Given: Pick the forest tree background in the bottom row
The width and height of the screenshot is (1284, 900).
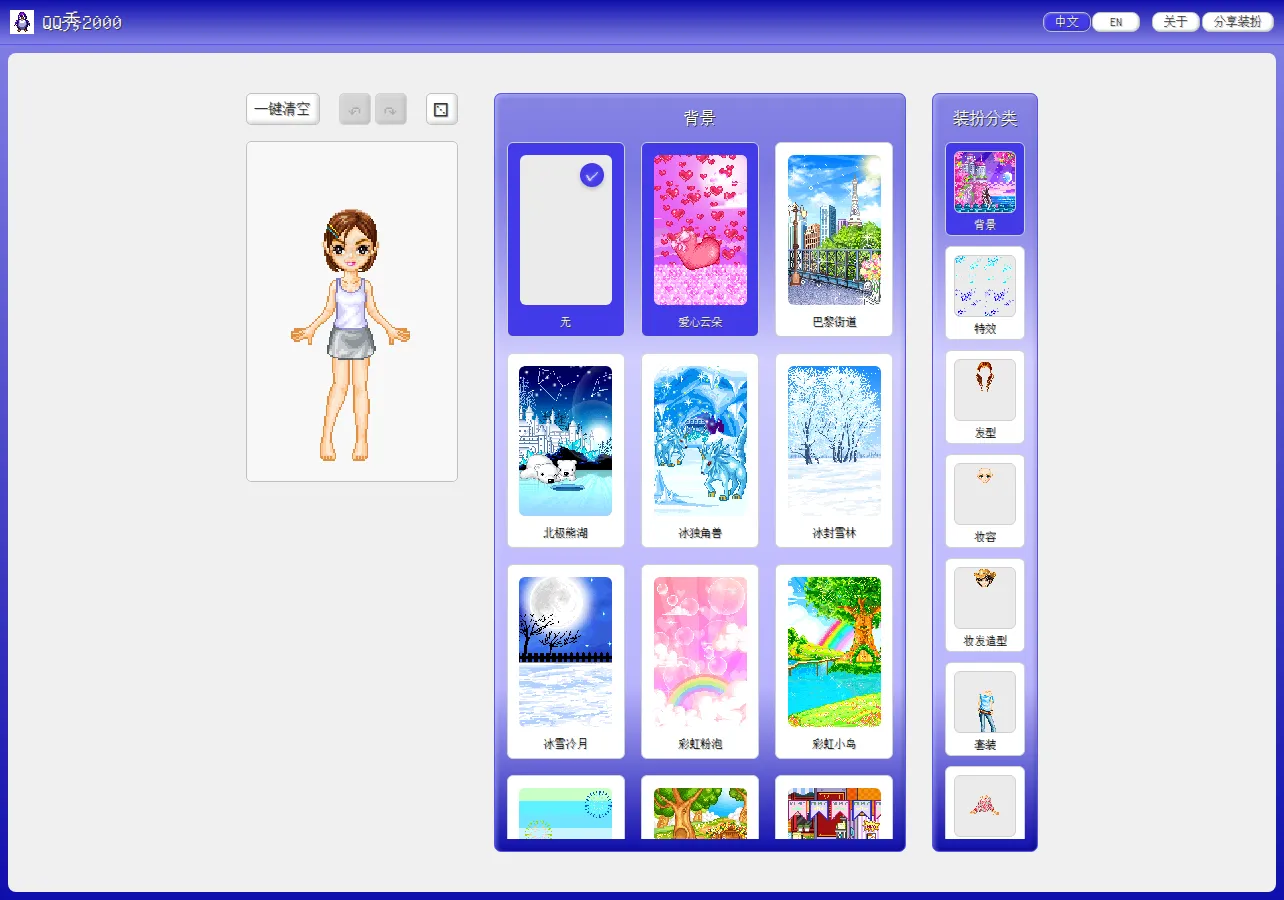Looking at the screenshot, I should [700, 808].
